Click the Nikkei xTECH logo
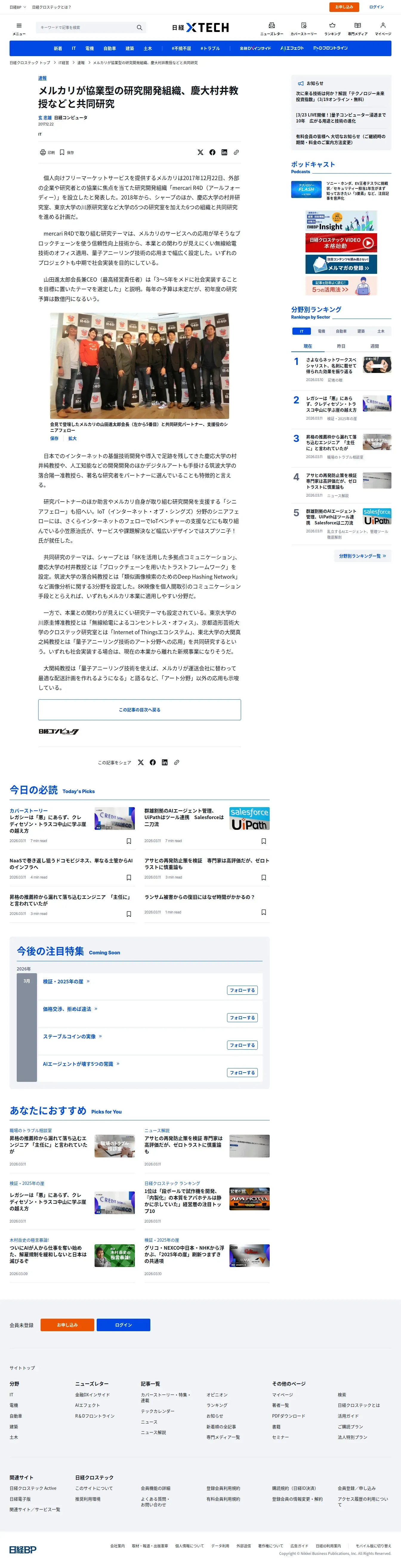The image size is (401, 1568). pyautogui.click(x=200, y=27)
